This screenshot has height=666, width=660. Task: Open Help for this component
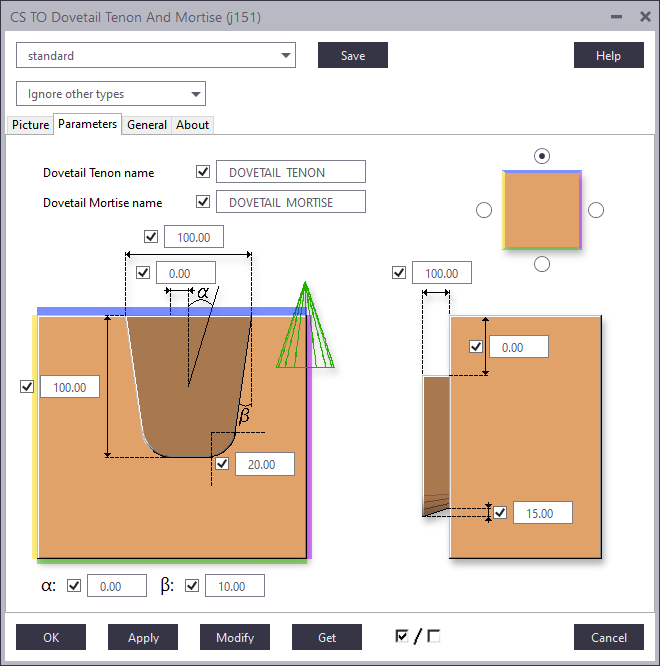pyautogui.click(x=609, y=55)
